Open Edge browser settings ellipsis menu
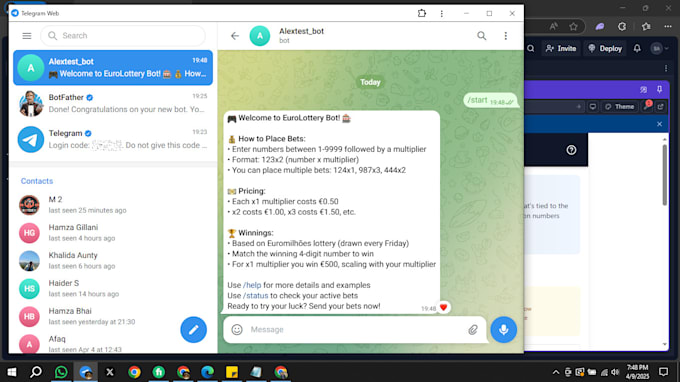 667,27
